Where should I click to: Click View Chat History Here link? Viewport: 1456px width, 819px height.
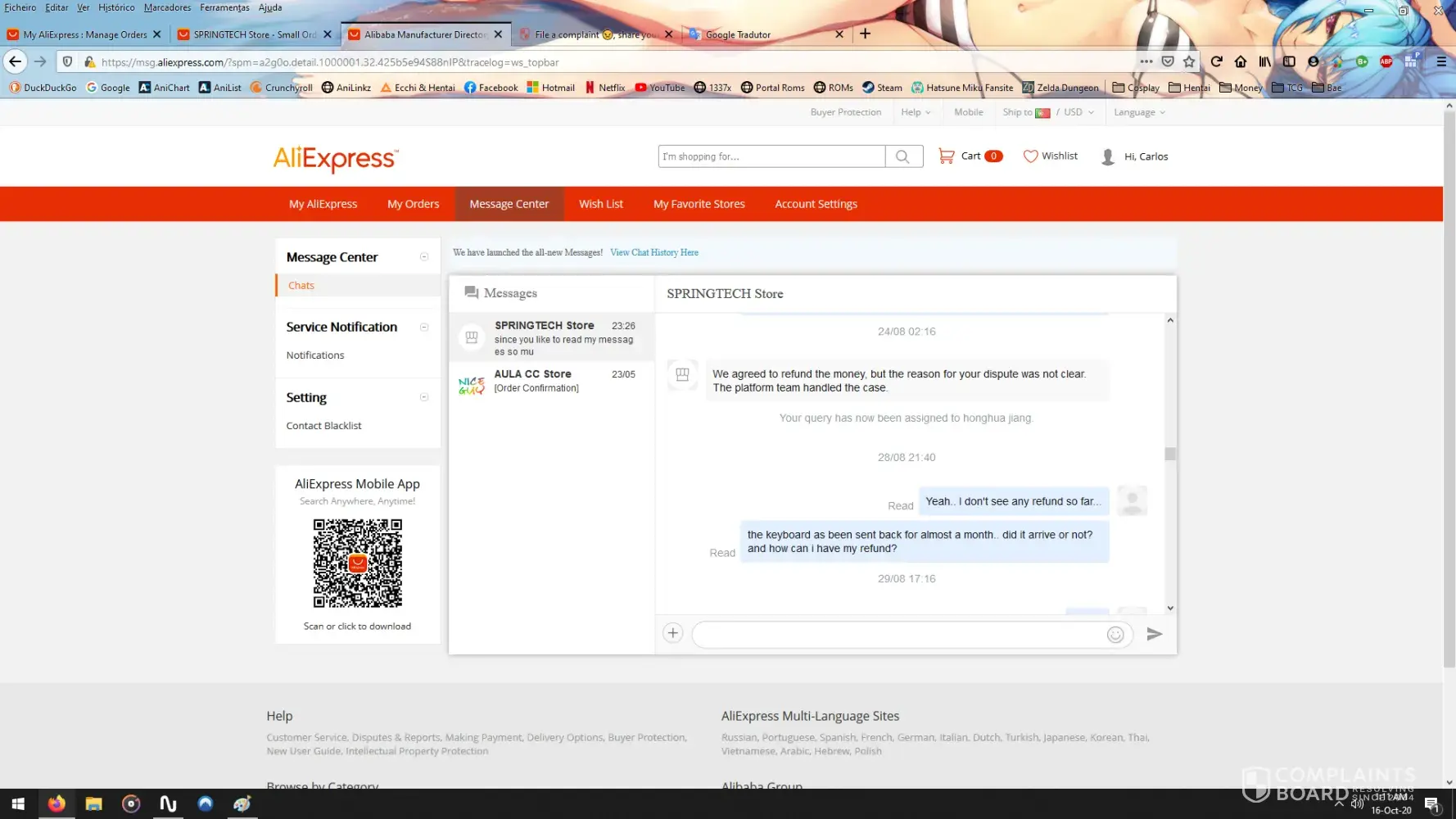[653, 252]
